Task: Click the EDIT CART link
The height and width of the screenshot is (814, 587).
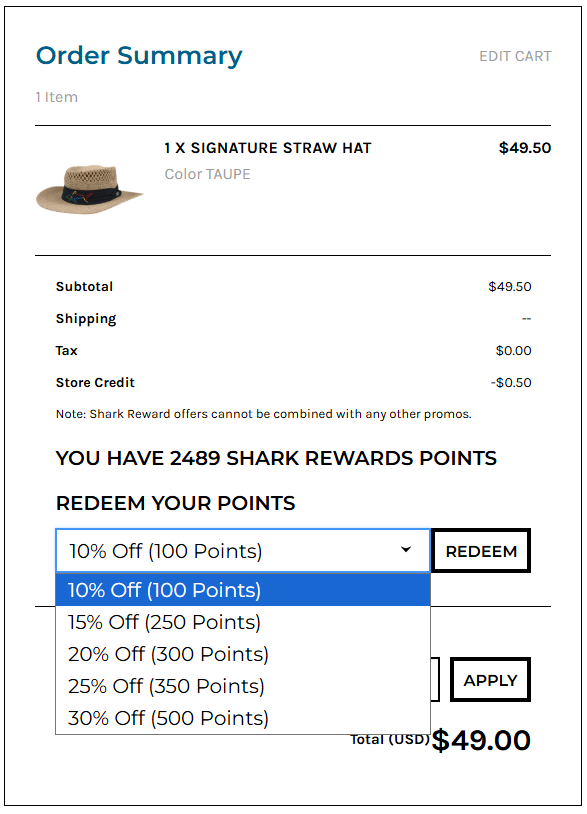Action: tap(515, 56)
